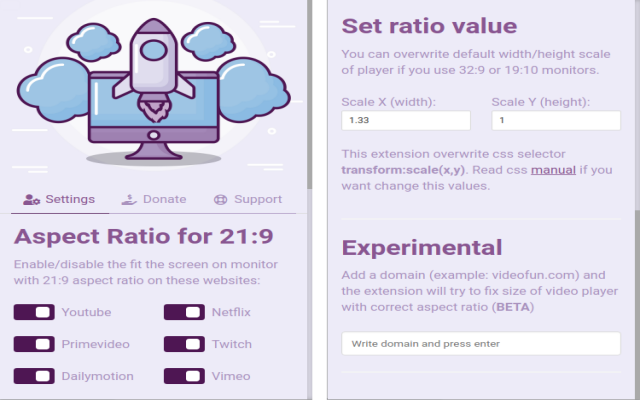
Task: Select the Settings tab
Action: pos(60,200)
